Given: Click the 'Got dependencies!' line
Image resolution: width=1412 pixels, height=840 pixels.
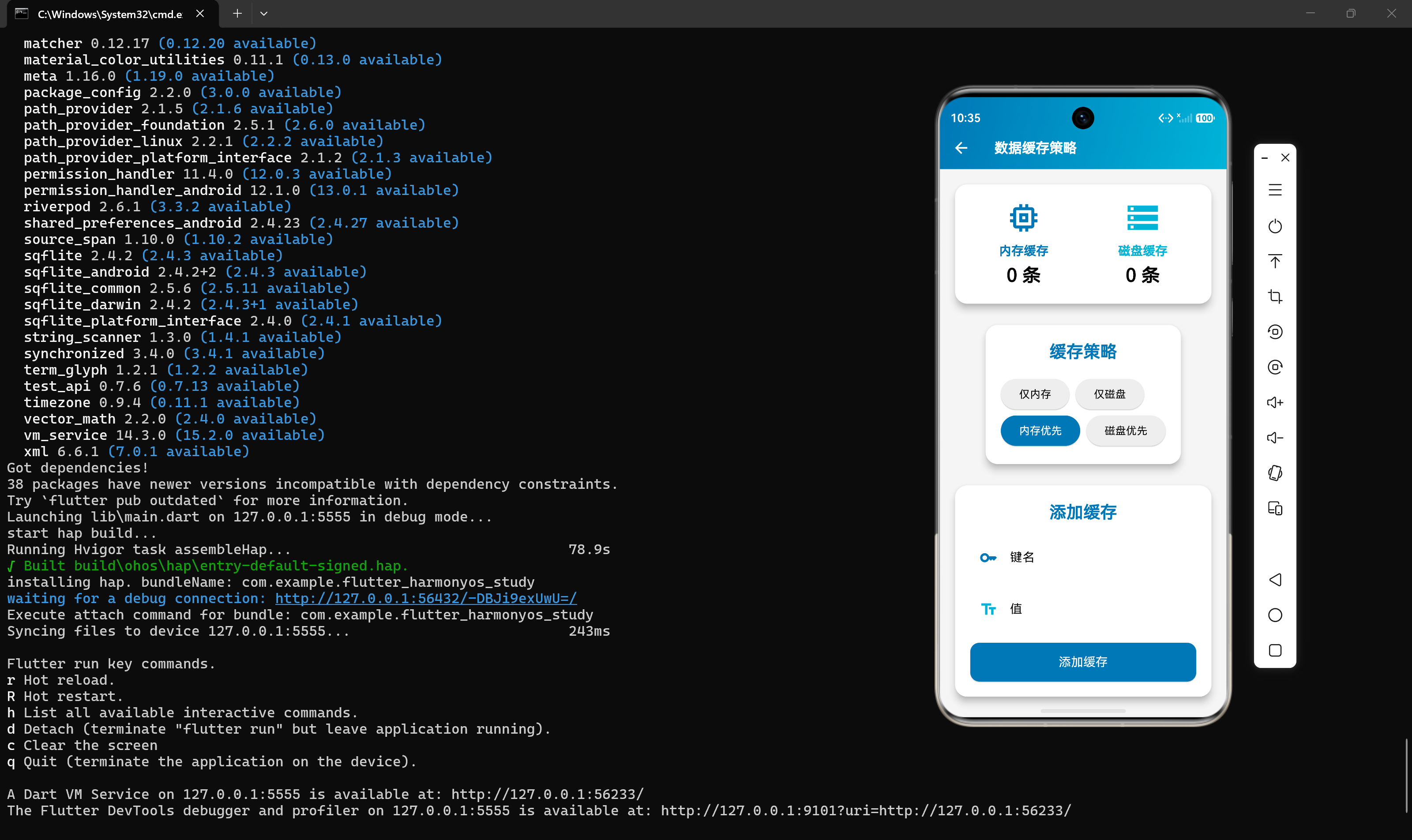Looking at the screenshot, I should coord(78,468).
